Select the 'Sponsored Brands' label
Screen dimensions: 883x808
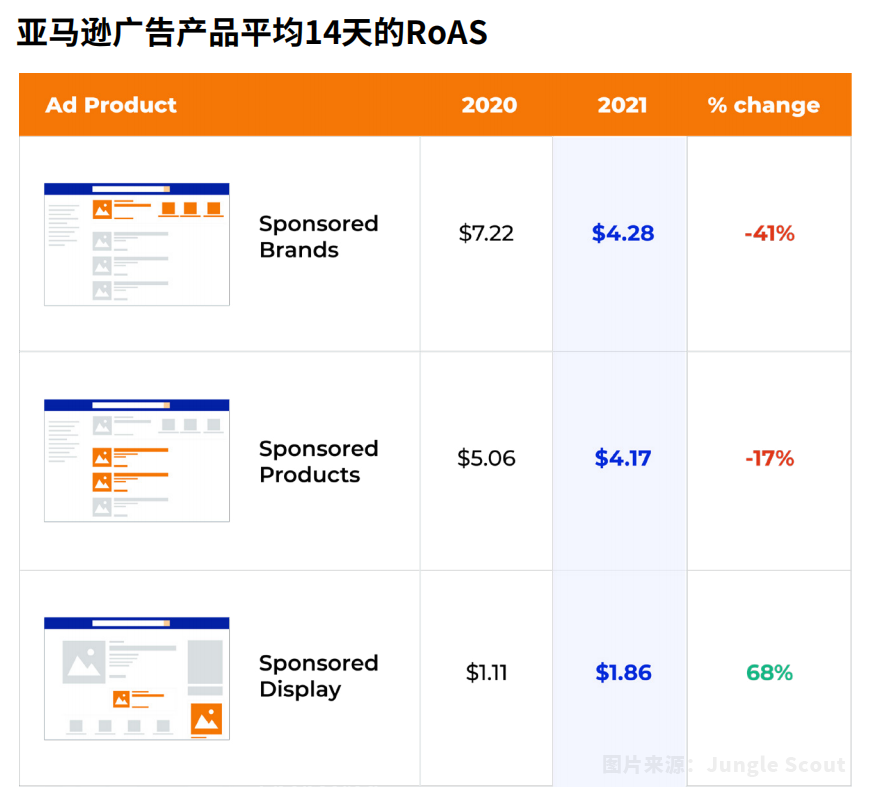[x=319, y=236]
